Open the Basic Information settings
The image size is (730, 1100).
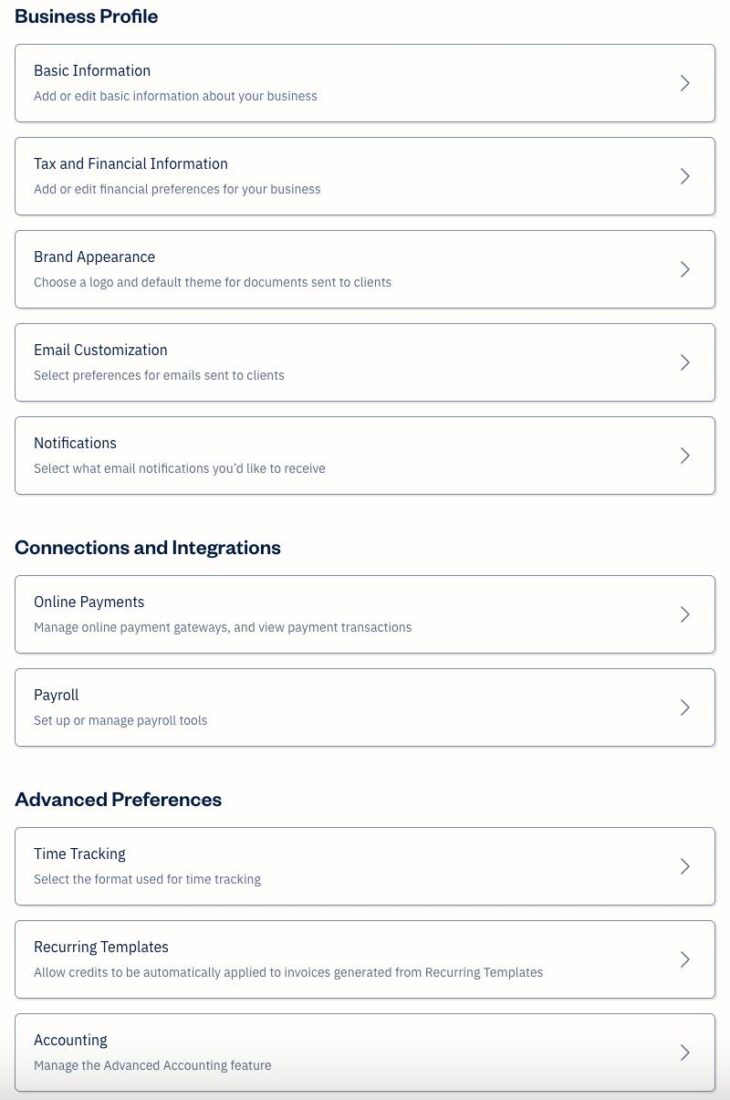[365, 83]
